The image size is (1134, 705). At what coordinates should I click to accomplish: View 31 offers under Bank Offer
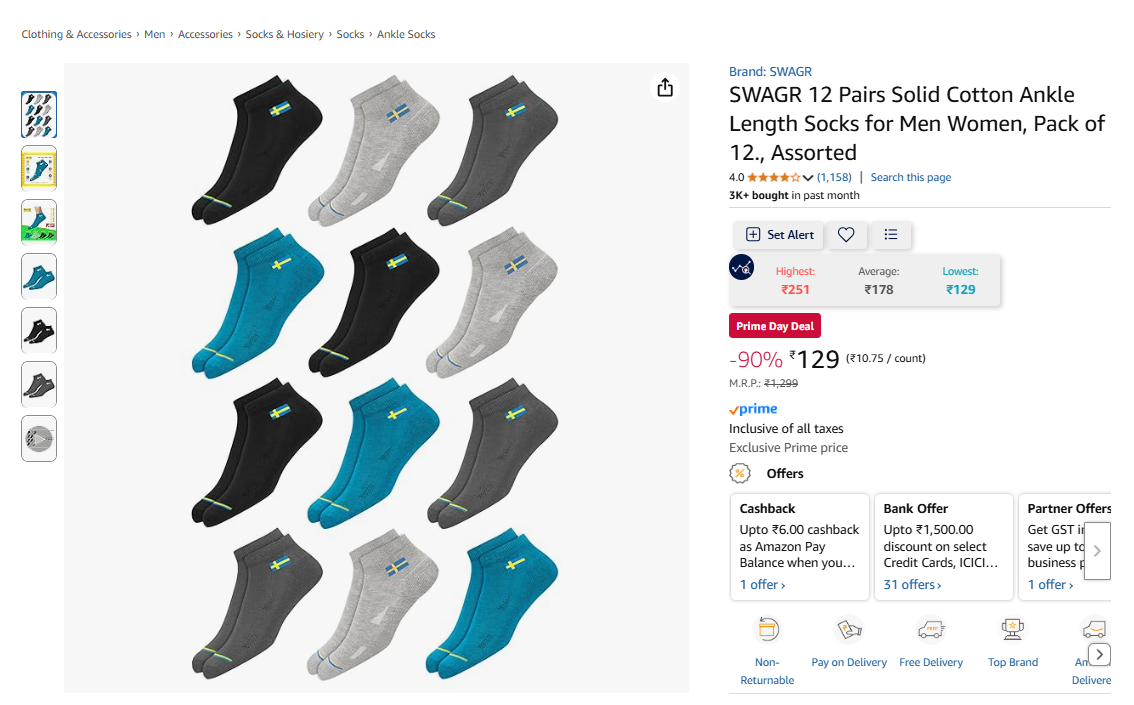tap(912, 584)
